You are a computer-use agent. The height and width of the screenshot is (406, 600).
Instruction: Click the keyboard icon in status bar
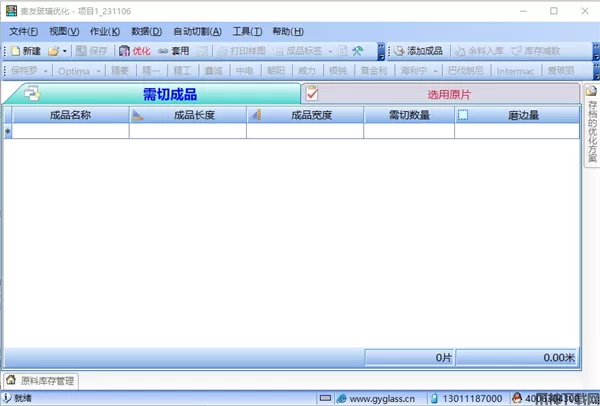pos(325,398)
